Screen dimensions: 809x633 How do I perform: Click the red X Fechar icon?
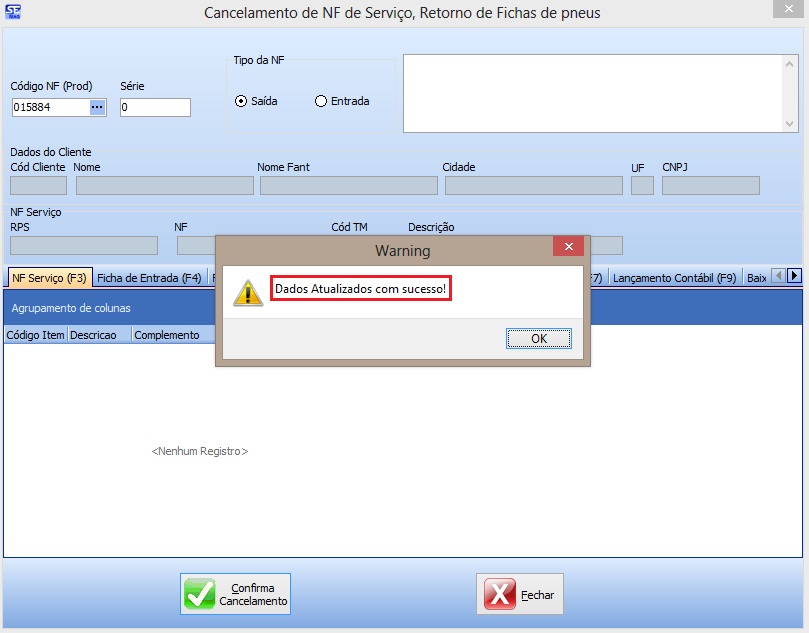[x=500, y=595]
